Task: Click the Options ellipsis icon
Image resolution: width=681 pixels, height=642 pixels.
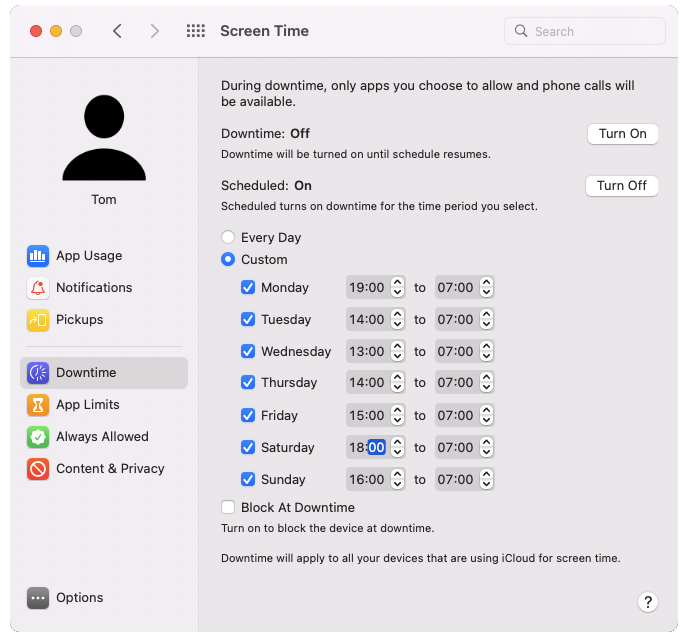Action: 38,598
